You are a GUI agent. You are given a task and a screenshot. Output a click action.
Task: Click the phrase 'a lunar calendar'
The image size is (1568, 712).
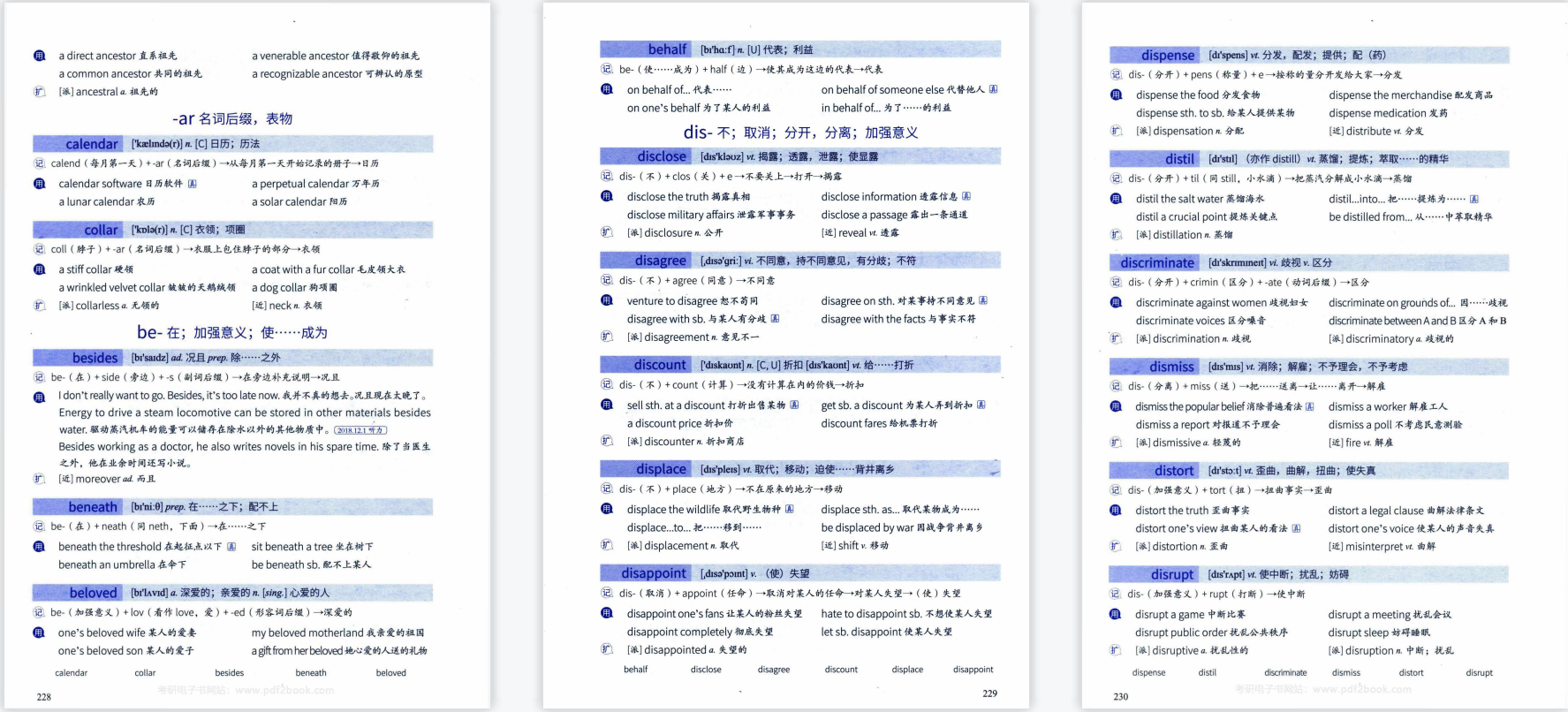tap(96, 201)
